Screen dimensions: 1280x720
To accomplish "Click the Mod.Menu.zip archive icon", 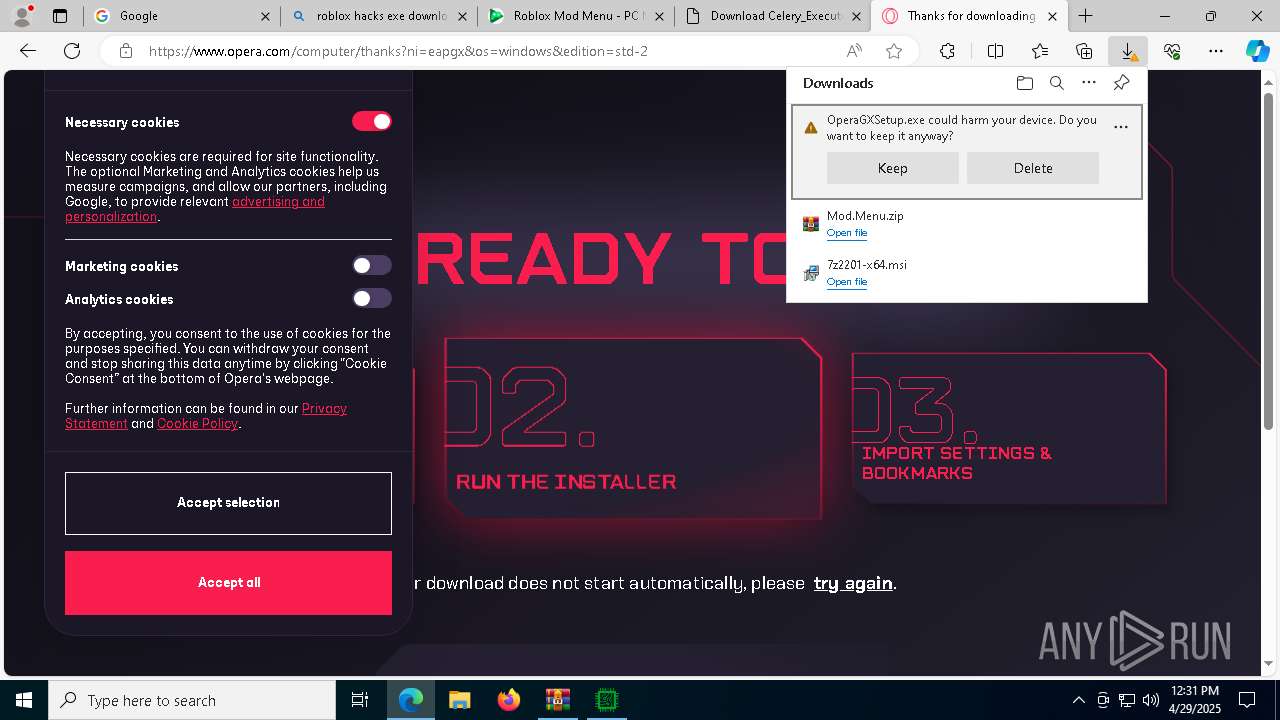I will [811, 224].
